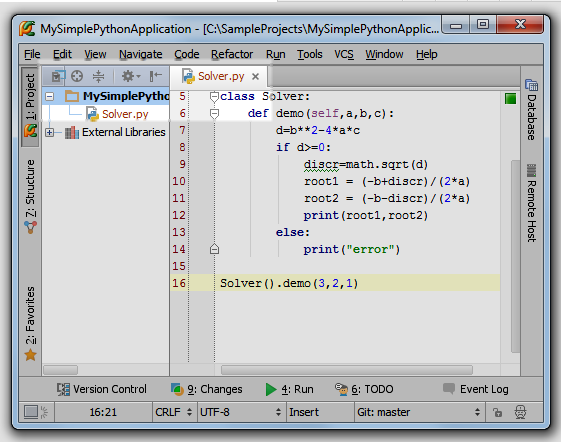Viewport: 561px width, 442px height.
Task: Click the editor horizontal scrollbar
Action: point(347,370)
